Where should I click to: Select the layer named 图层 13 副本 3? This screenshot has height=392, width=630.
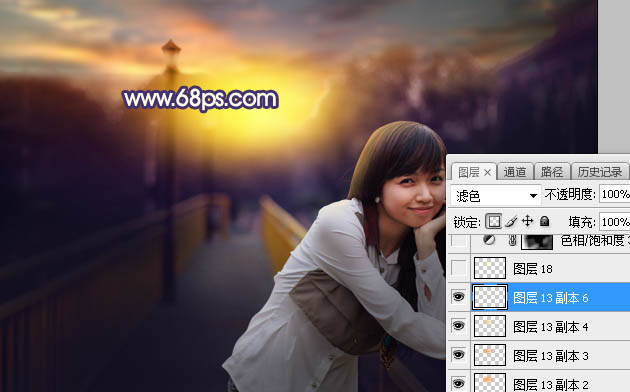click(550, 356)
